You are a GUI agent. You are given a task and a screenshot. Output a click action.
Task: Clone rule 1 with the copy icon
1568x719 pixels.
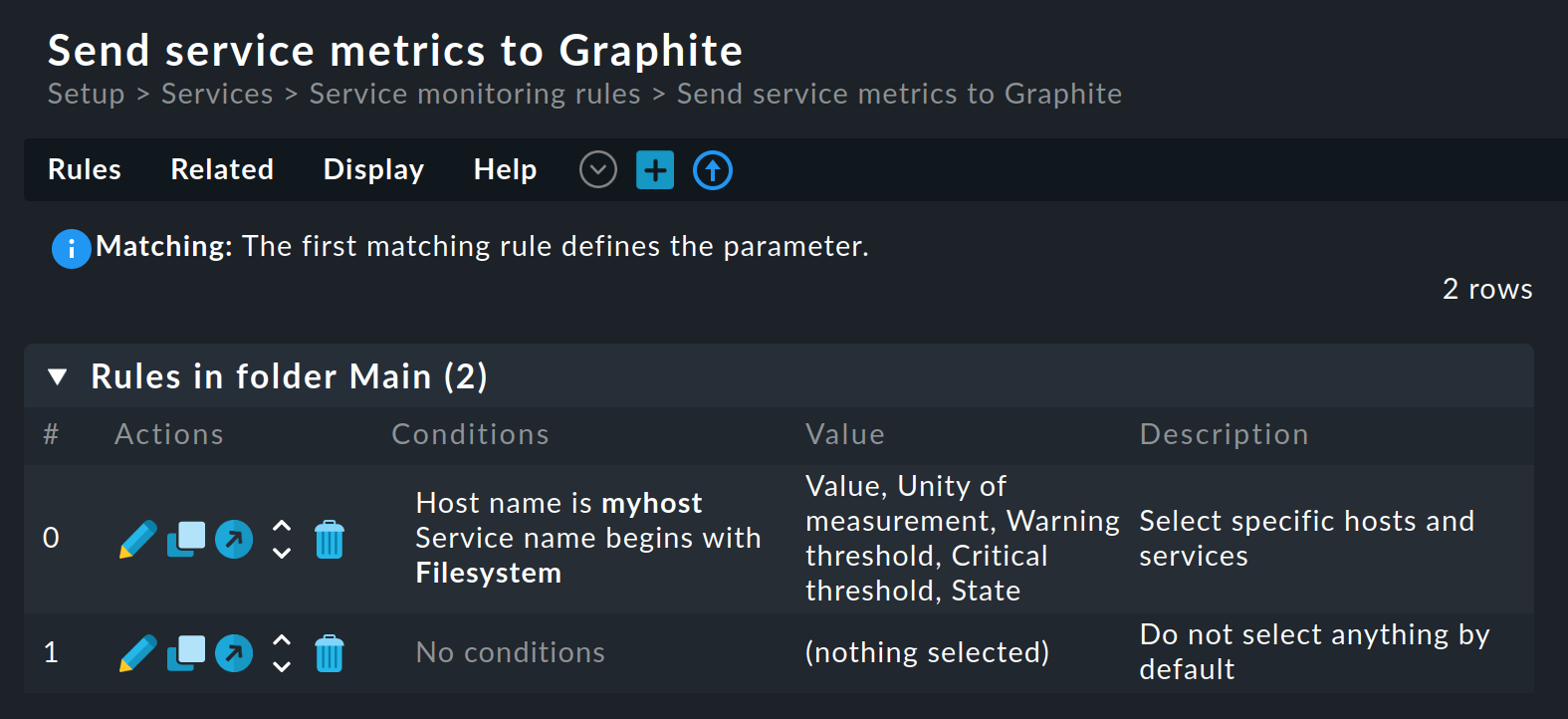click(186, 653)
